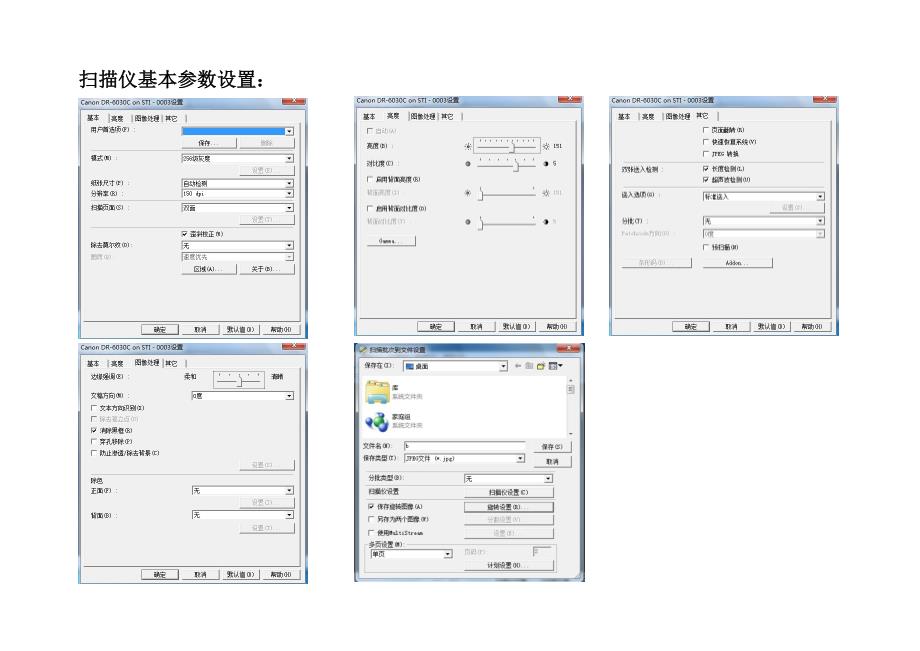
Task: Click the bright sun icon beside 亮度 slider
Action: coord(545,146)
